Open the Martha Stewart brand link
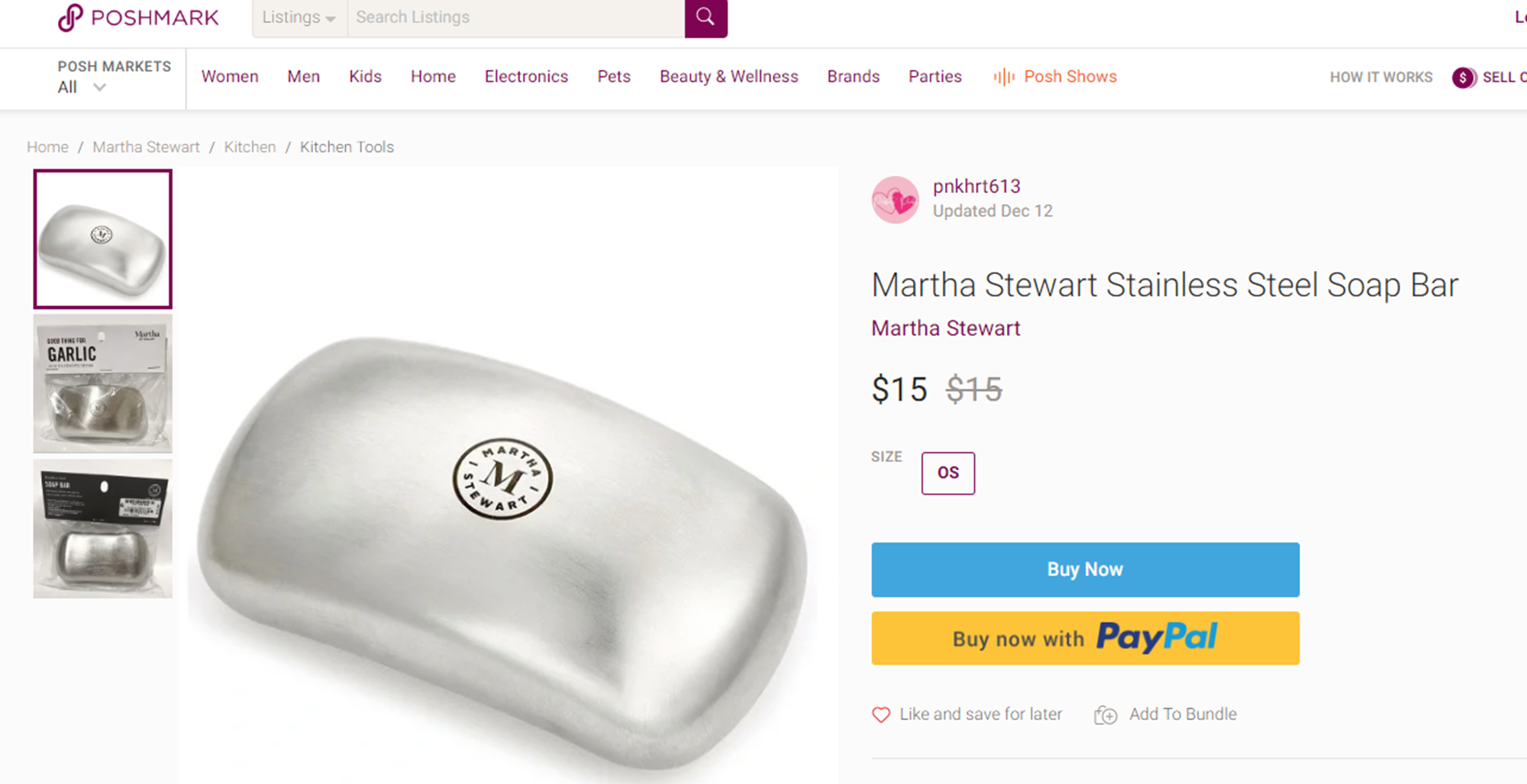 click(945, 328)
